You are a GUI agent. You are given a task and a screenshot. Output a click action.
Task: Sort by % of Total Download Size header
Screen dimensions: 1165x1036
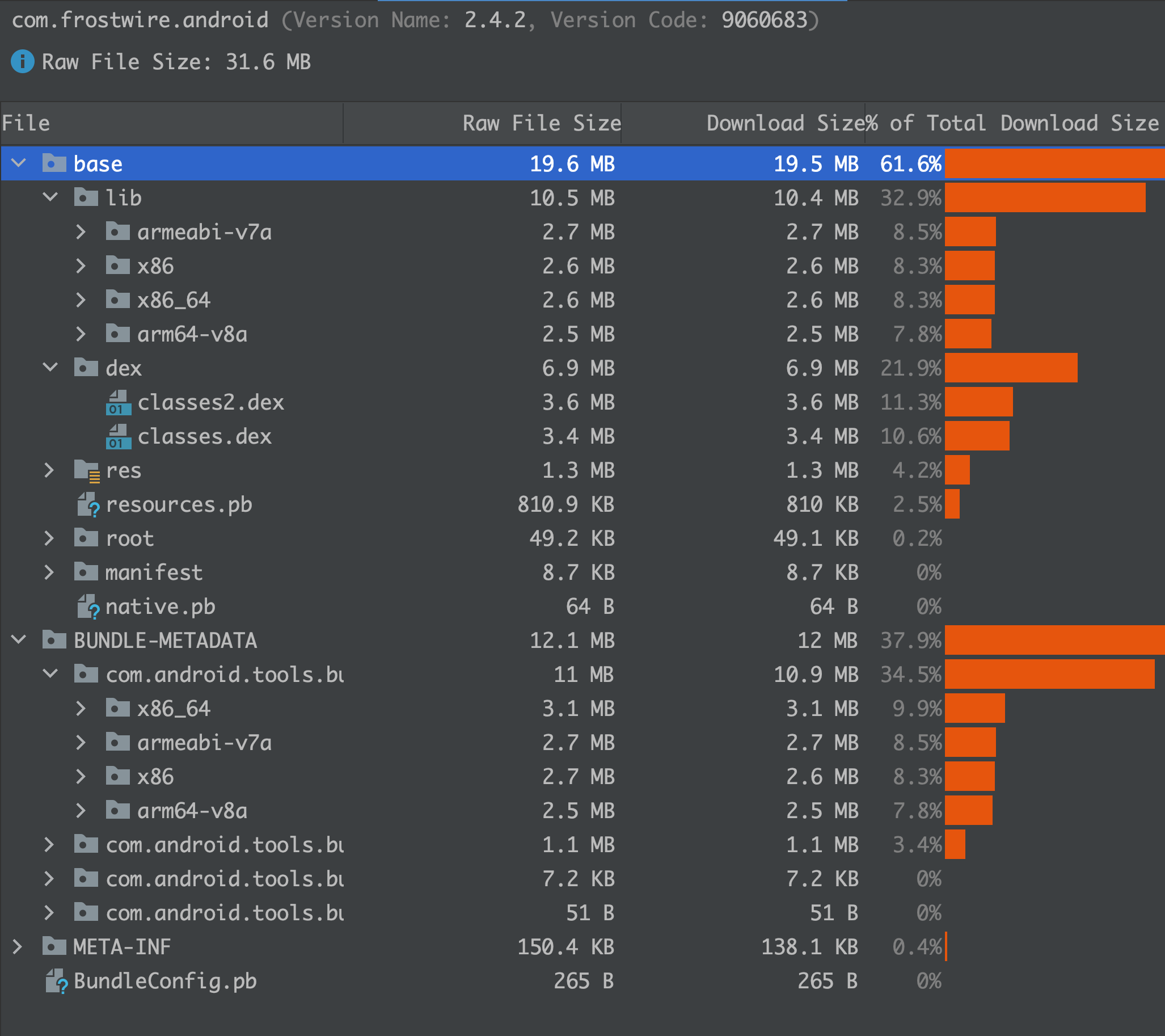click(1015, 123)
